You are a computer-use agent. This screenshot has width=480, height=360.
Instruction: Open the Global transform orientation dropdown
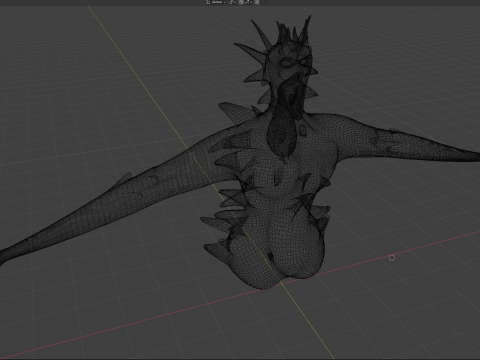(x=216, y=2)
